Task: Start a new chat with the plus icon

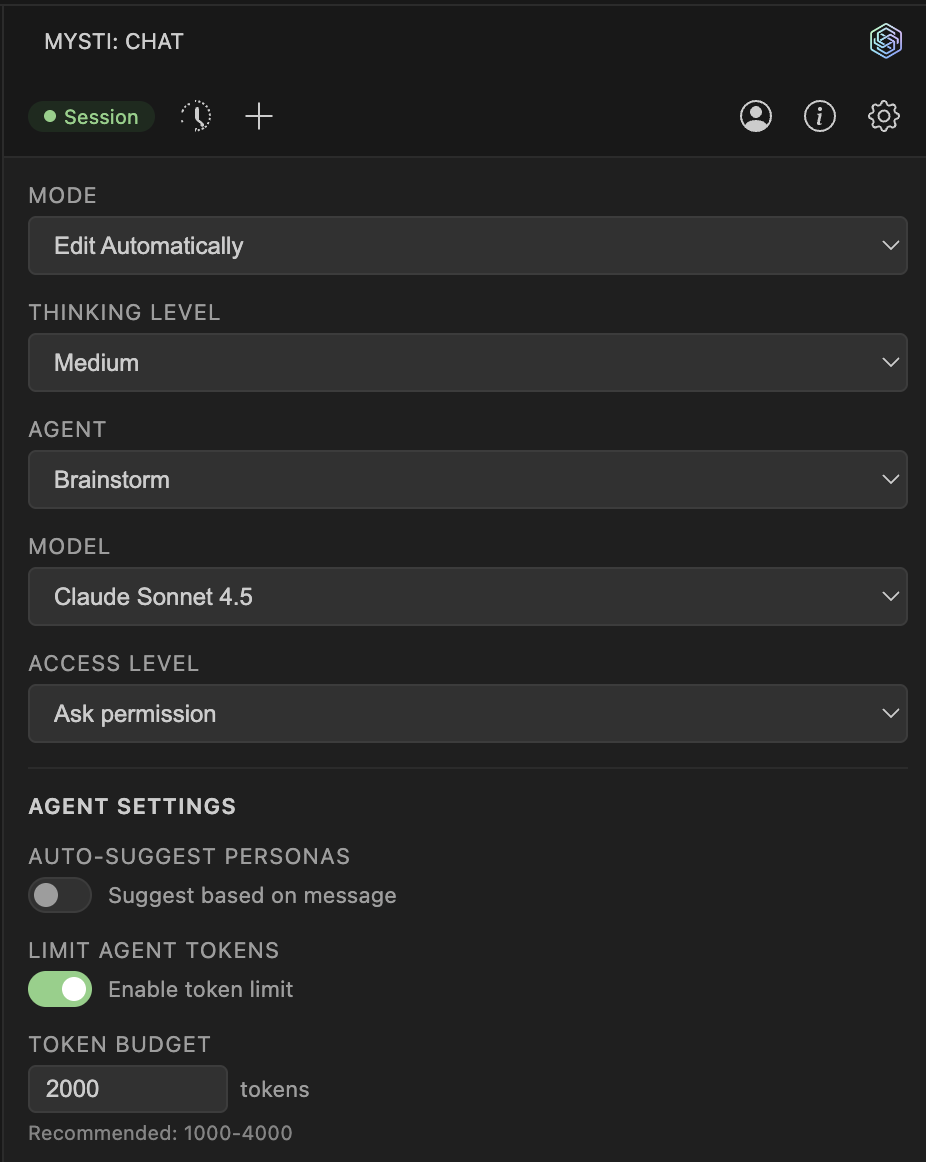Action: click(x=259, y=116)
